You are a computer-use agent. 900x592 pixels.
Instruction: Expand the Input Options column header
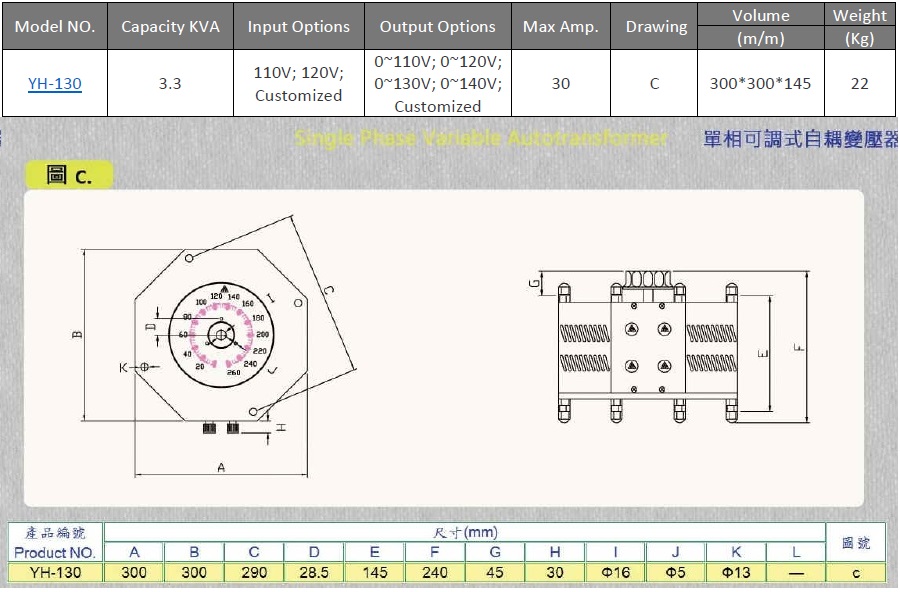298,26
